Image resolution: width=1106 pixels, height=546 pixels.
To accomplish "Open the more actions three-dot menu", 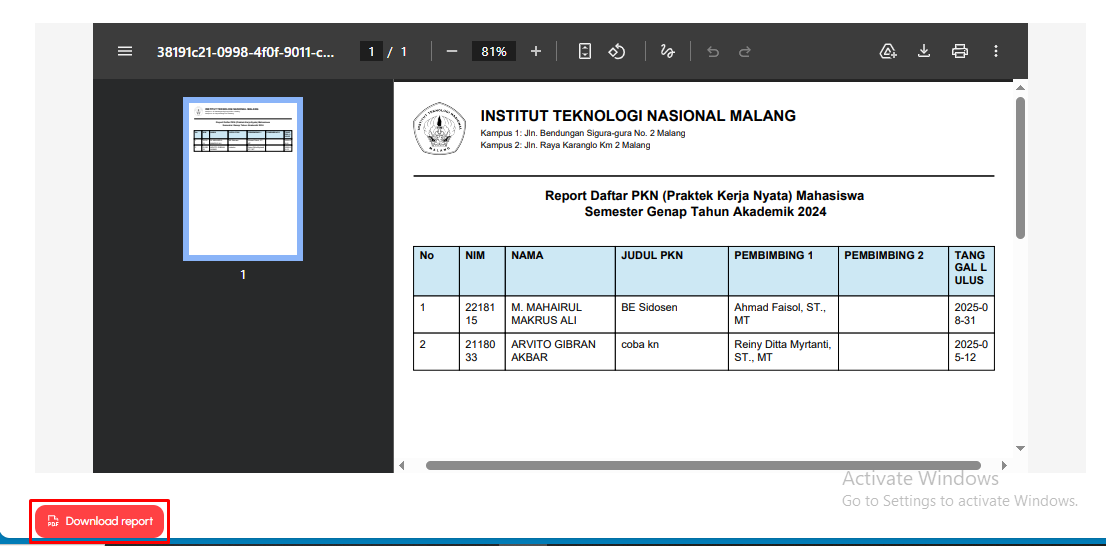I will coord(996,51).
